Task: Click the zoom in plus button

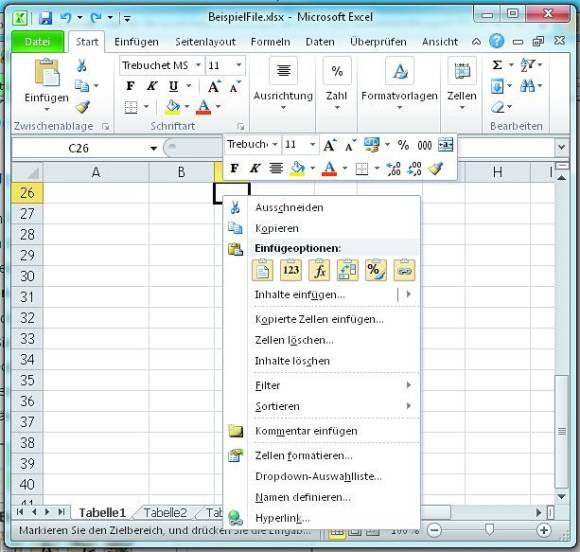Action: [x=543, y=531]
